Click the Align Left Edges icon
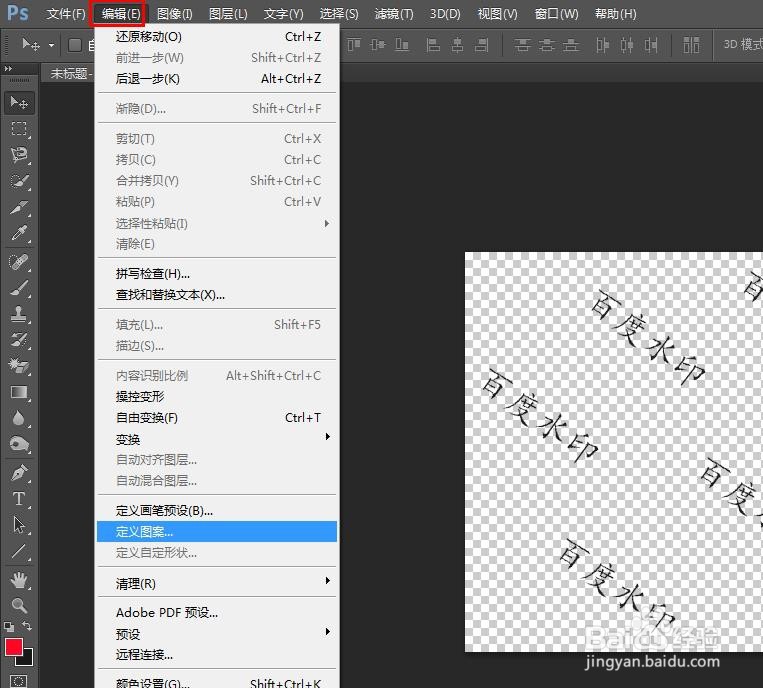This screenshot has height=688, width=763. 433,45
